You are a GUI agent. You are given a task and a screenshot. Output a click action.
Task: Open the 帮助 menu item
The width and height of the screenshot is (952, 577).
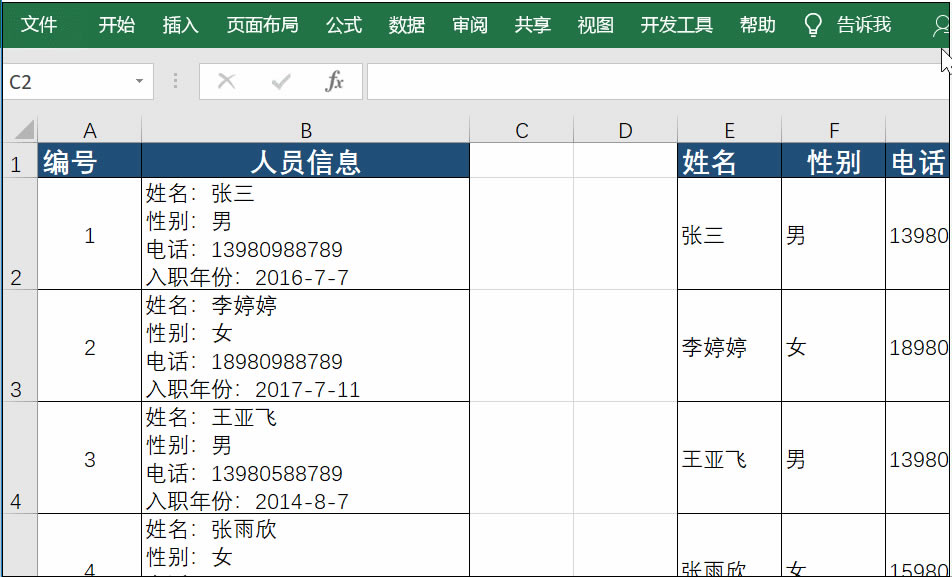point(757,27)
